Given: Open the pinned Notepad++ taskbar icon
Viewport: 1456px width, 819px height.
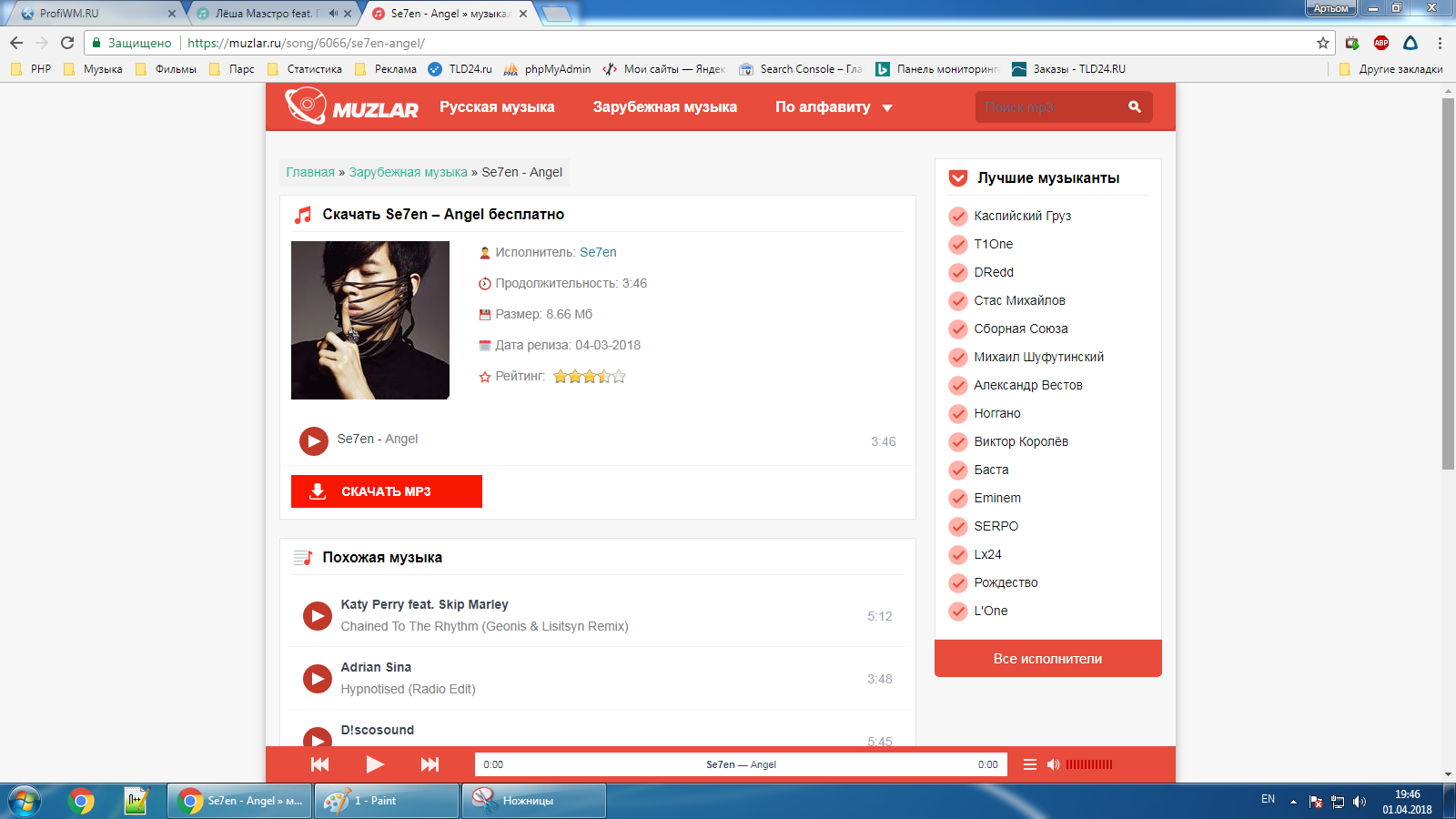Looking at the screenshot, I should pyautogui.click(x=136, y=801).
